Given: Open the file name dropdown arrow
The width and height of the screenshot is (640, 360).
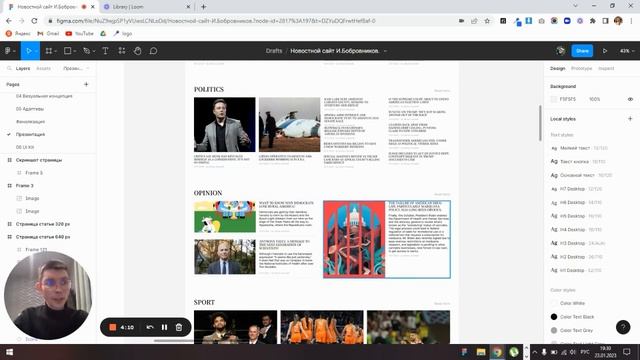Looking at the screenshot, I should coord(385,51).
